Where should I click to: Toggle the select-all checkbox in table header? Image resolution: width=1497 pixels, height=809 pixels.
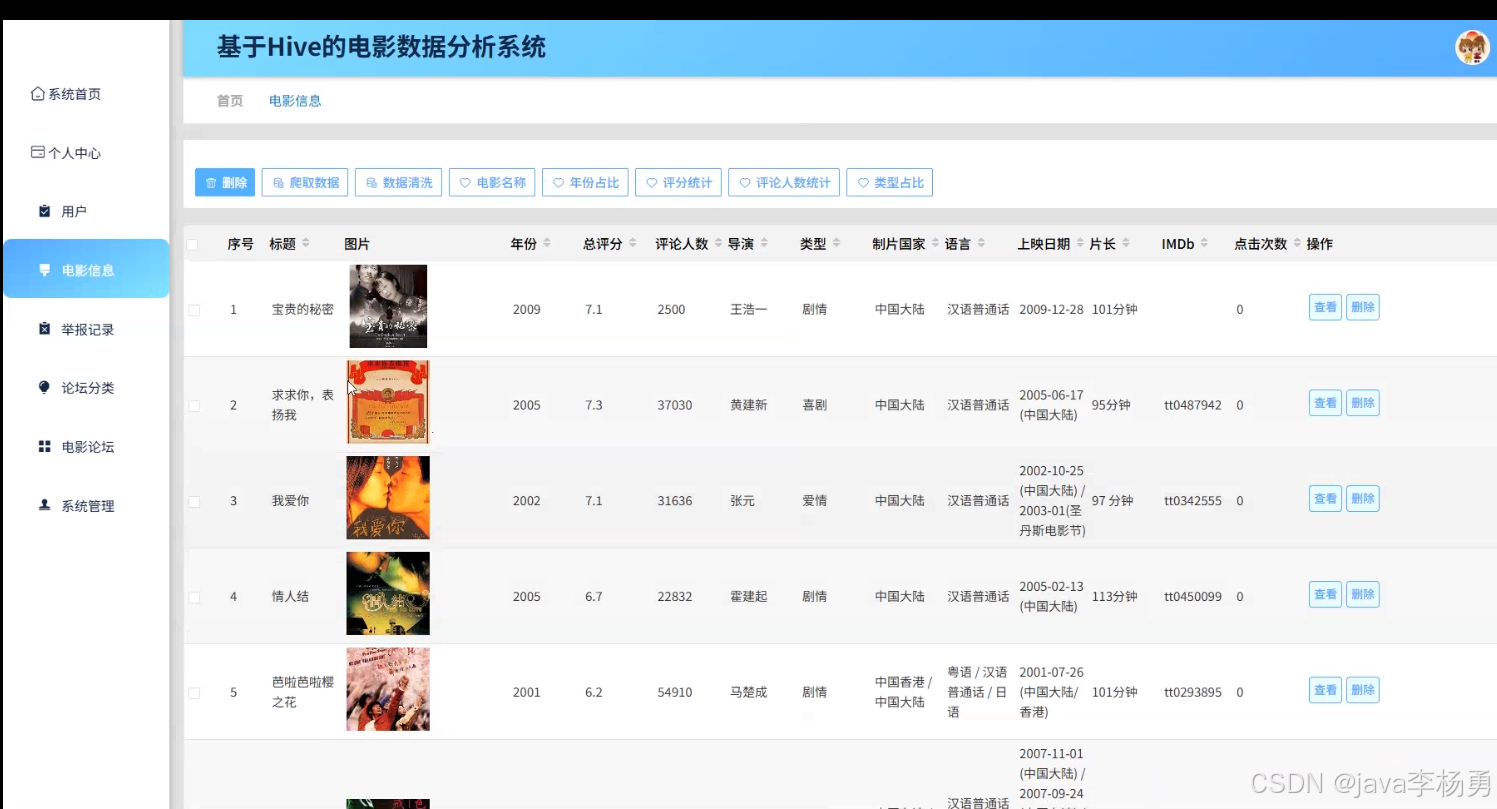pyautogui.click(x=192, y=244)
